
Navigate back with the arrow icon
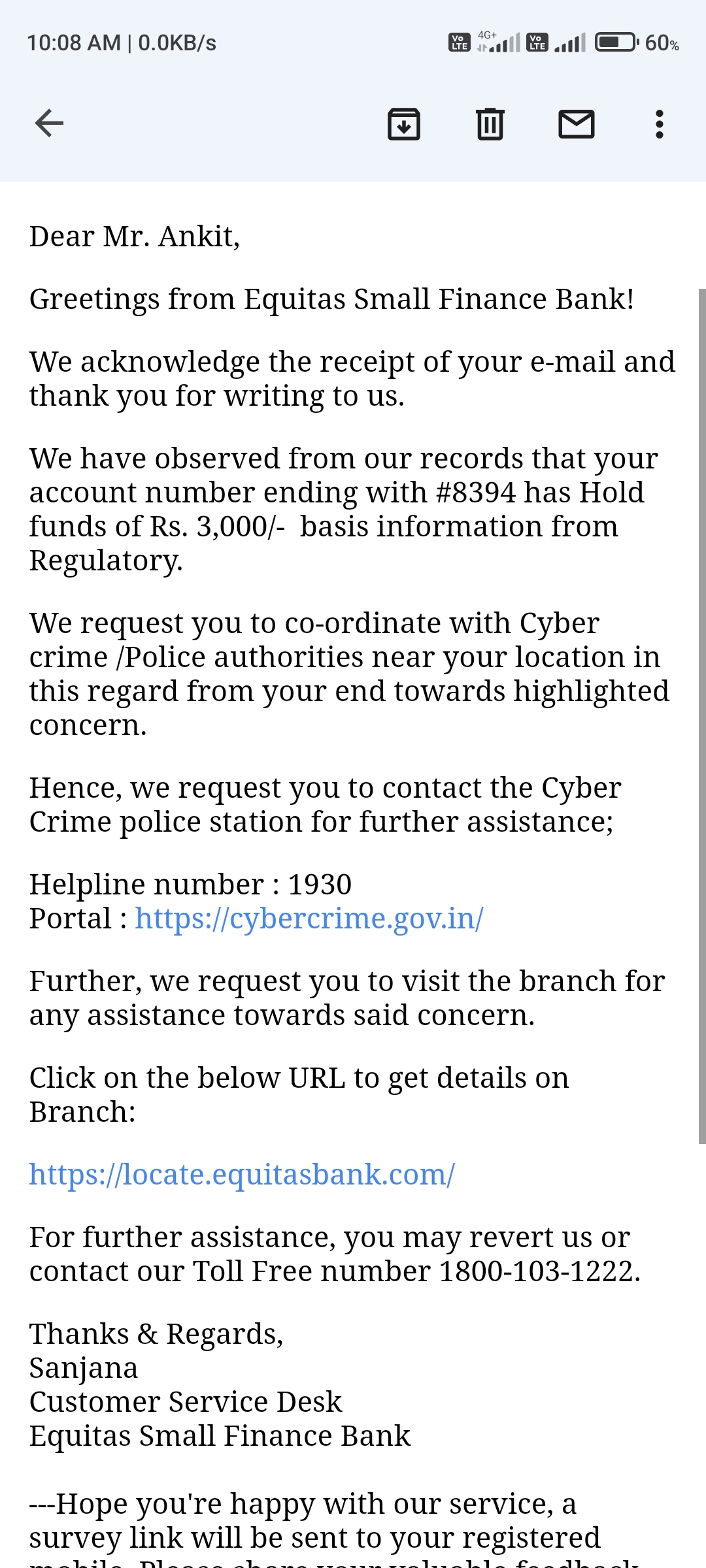click(48, 123)
